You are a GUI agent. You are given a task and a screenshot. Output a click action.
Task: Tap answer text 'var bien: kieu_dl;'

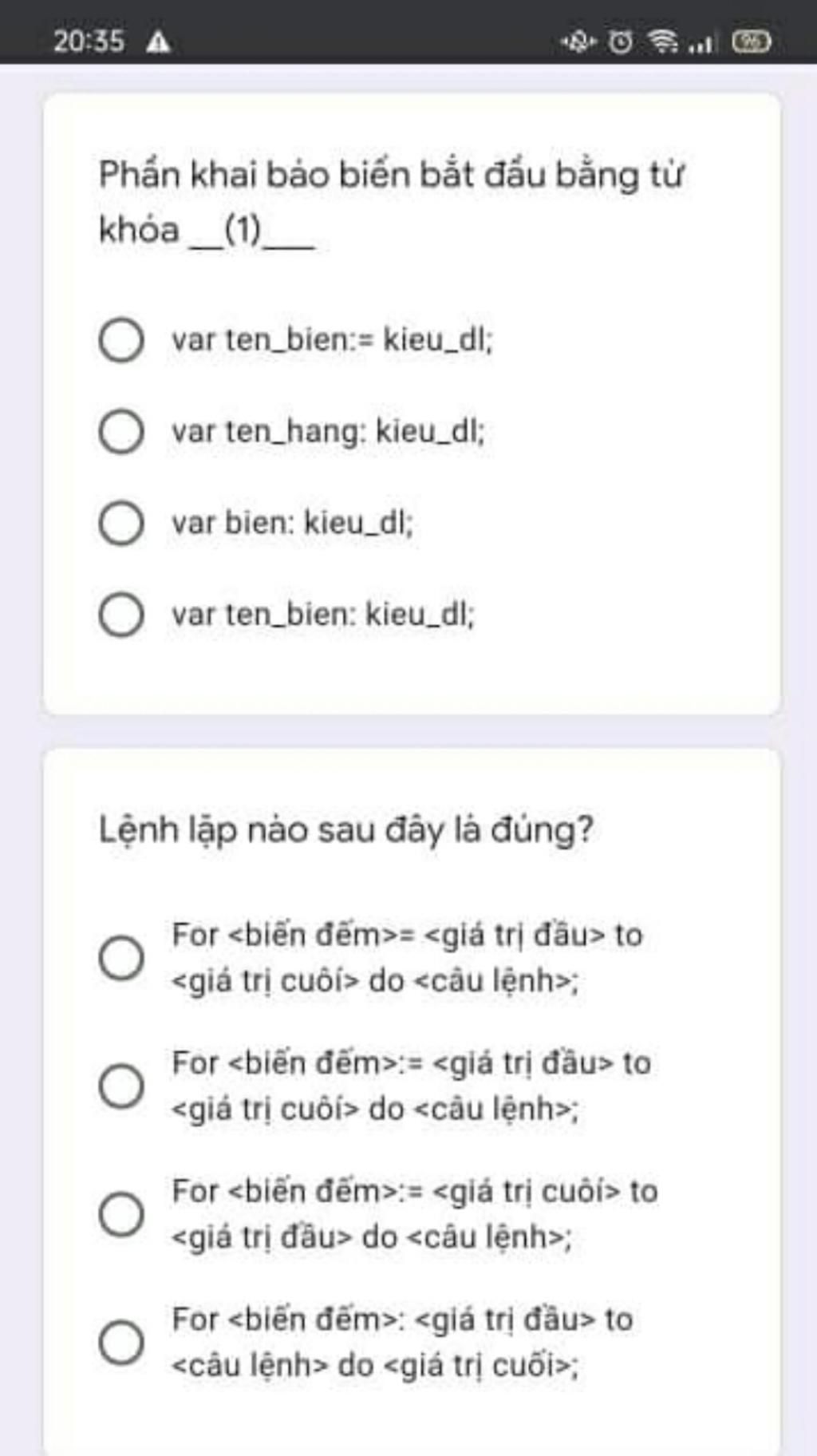pos(293,523)
